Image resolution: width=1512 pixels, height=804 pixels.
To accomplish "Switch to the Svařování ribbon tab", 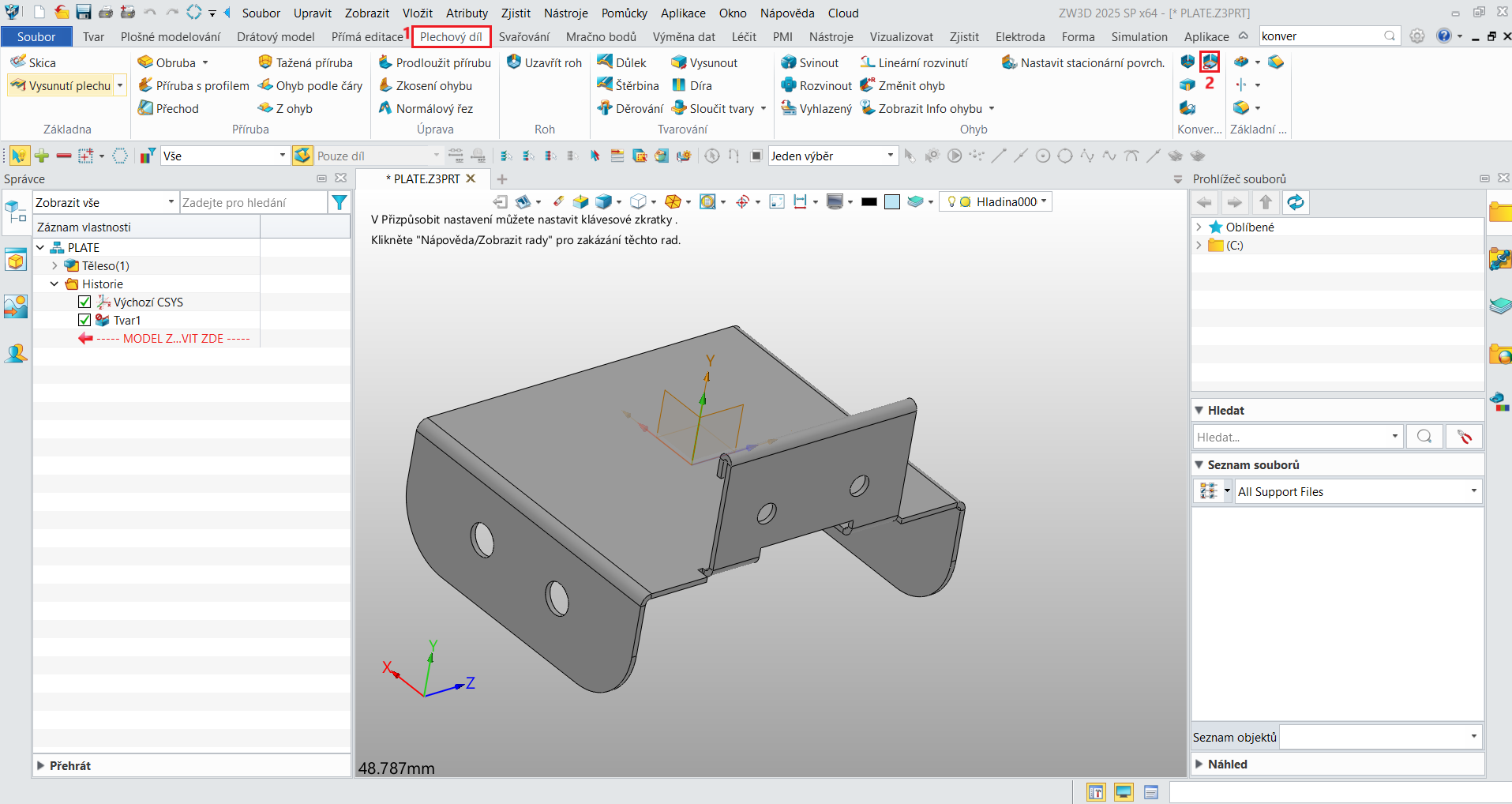I will click(x=523, y=36).
